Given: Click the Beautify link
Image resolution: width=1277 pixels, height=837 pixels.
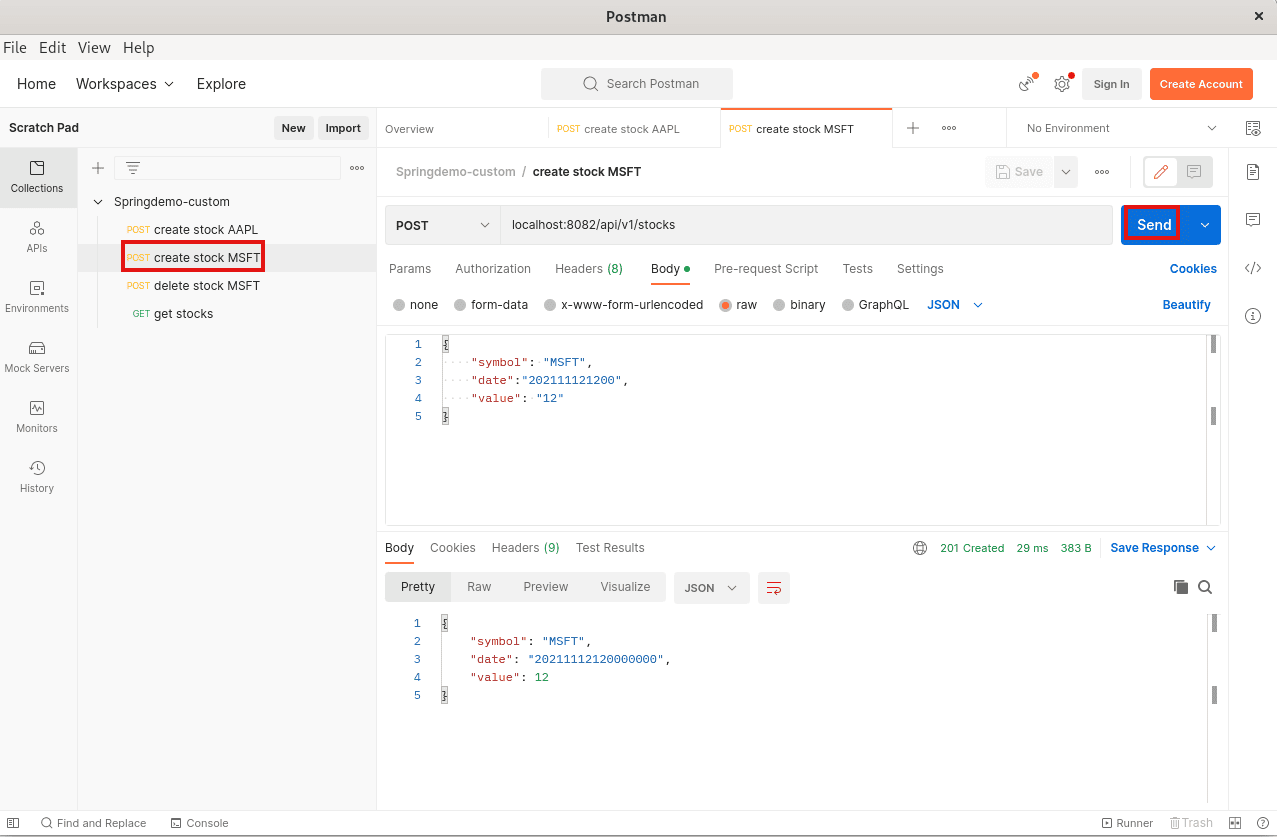Looking at the screenshot, I should pyautogui.click(x=1186, y=305).
